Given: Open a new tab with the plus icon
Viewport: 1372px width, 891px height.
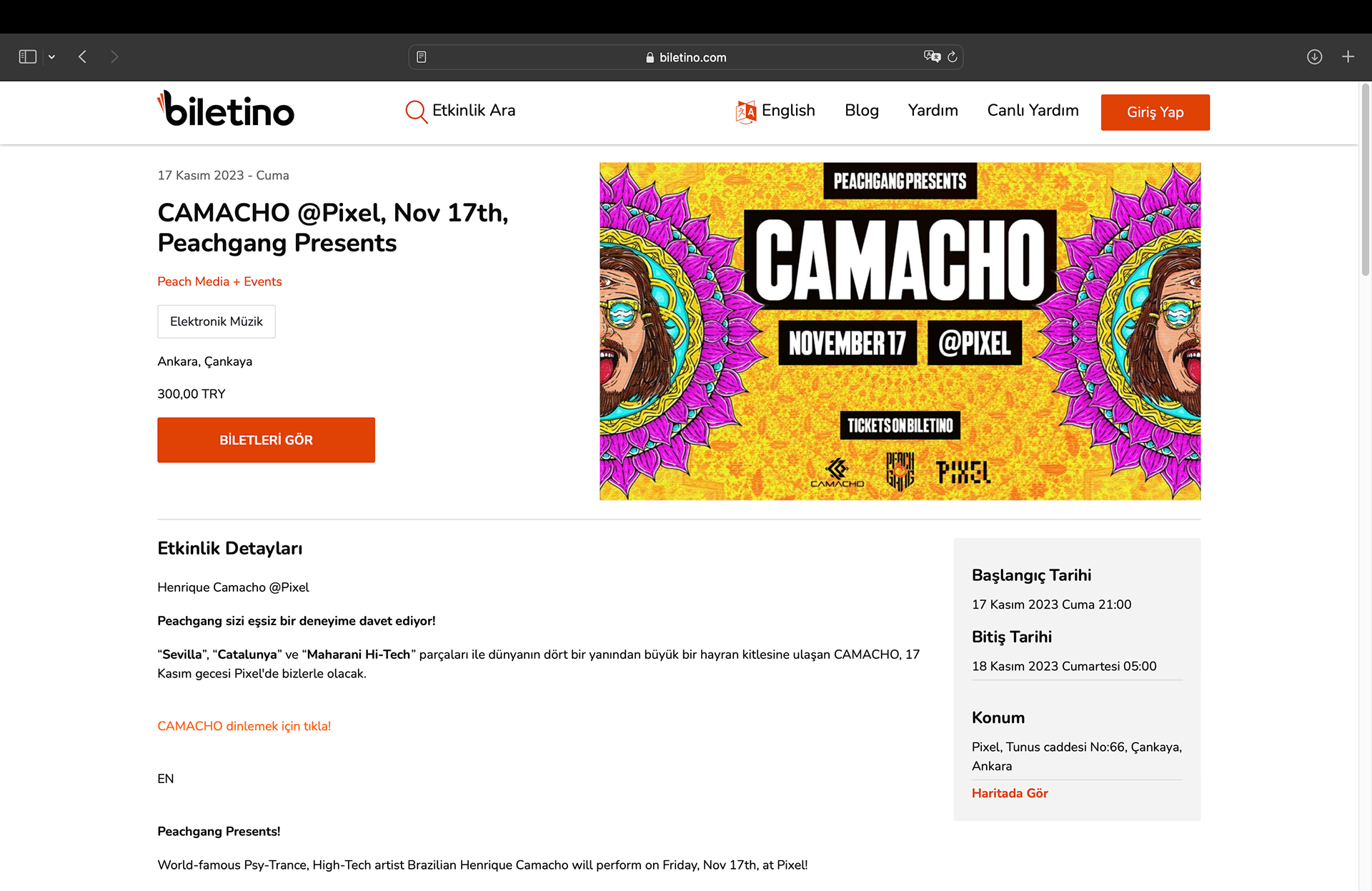Looking at the screenshot, I should coord(1348,57).
